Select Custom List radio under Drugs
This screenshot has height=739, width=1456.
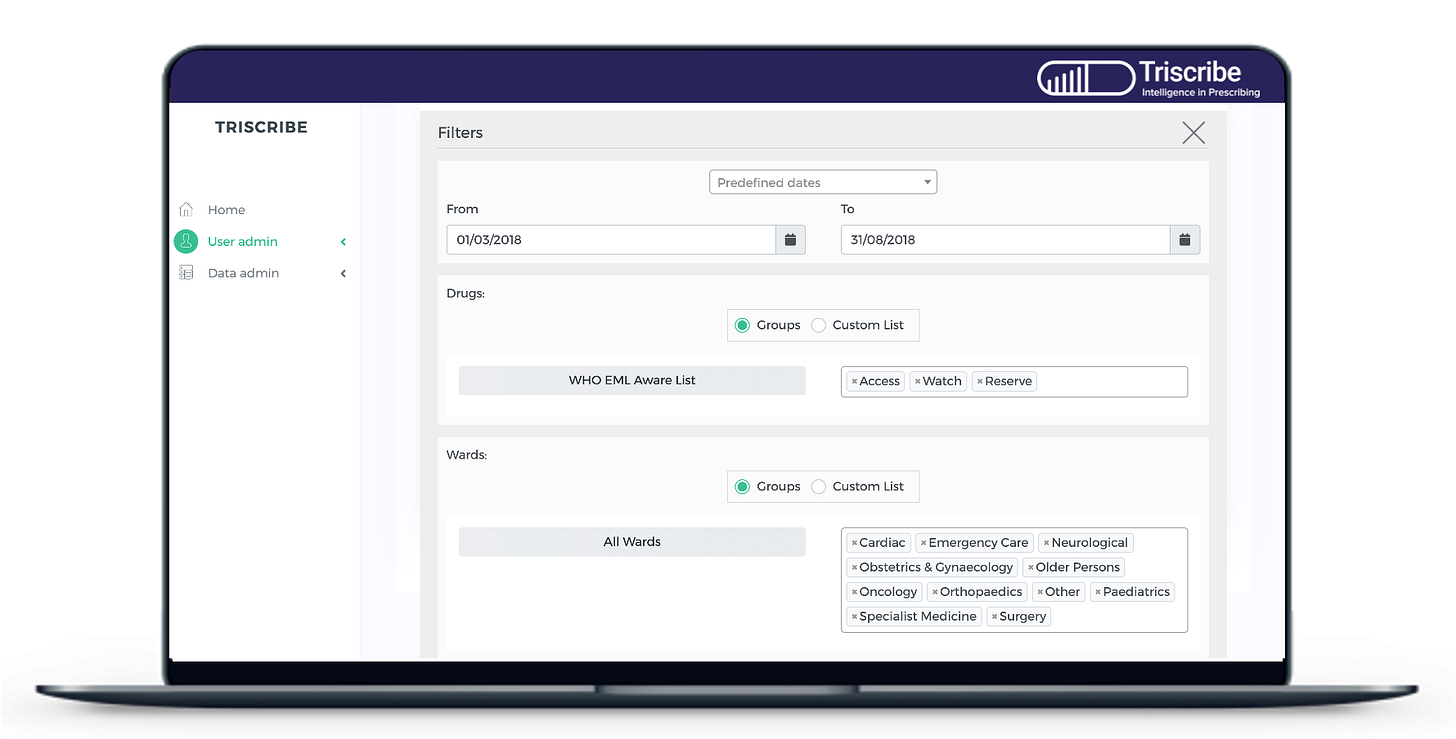tap(818, 325)
